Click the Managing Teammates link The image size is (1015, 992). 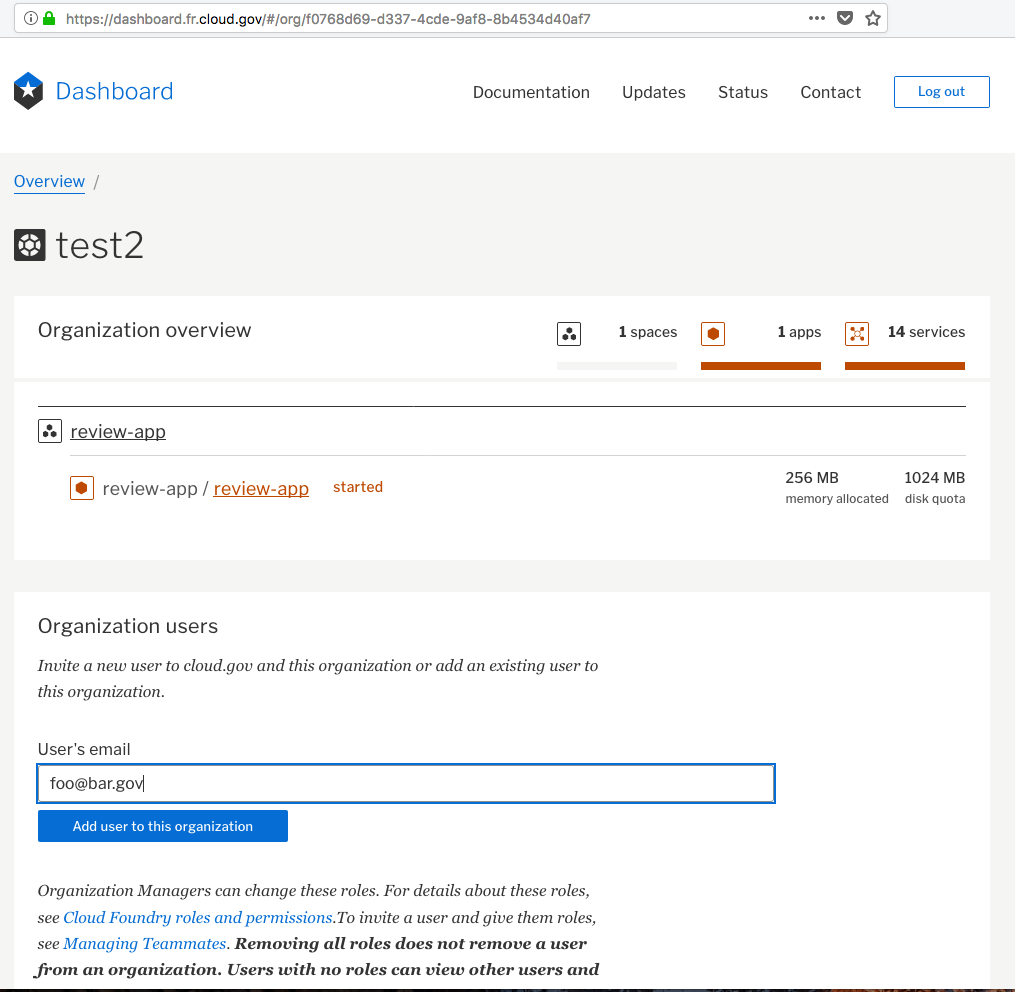(144, 943)
